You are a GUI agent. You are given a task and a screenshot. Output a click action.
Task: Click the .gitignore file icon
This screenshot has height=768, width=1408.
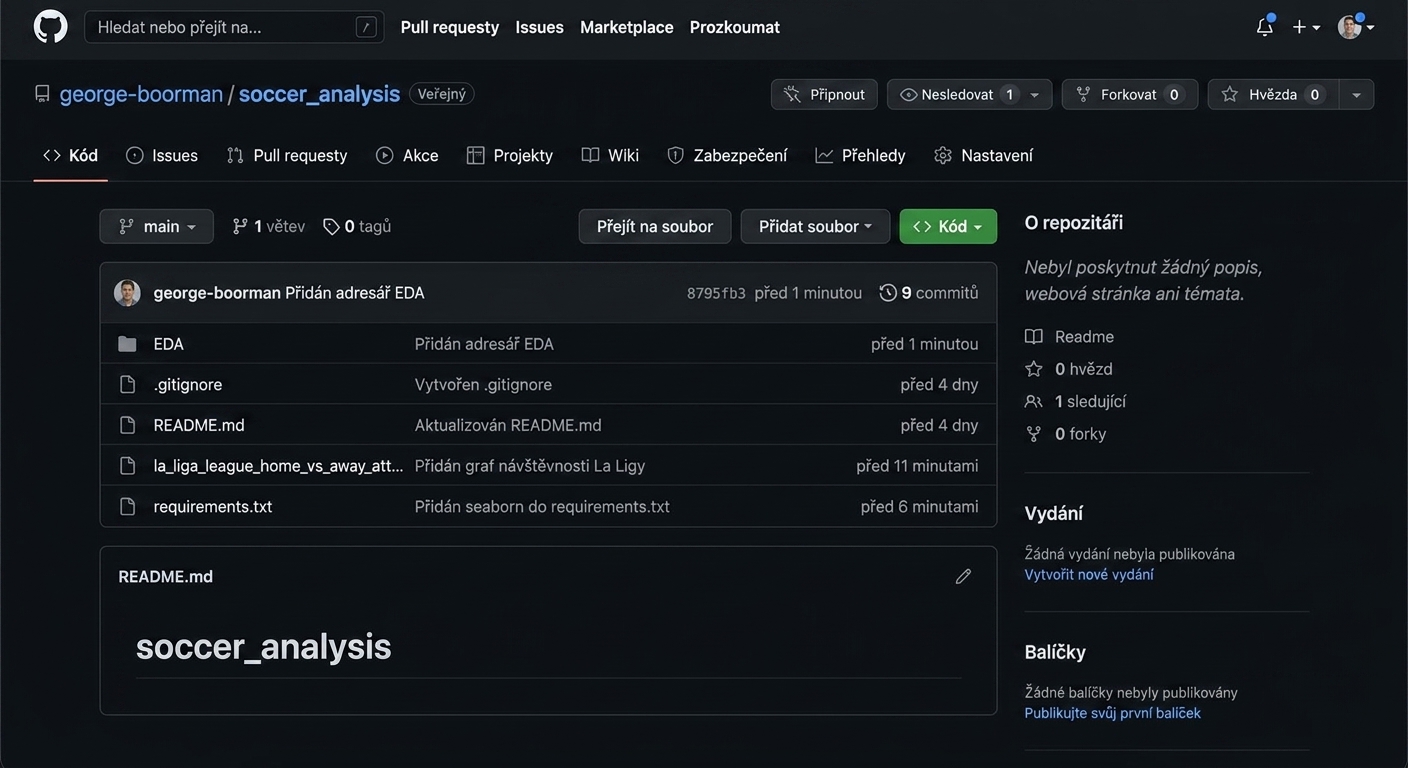[127, 385]
